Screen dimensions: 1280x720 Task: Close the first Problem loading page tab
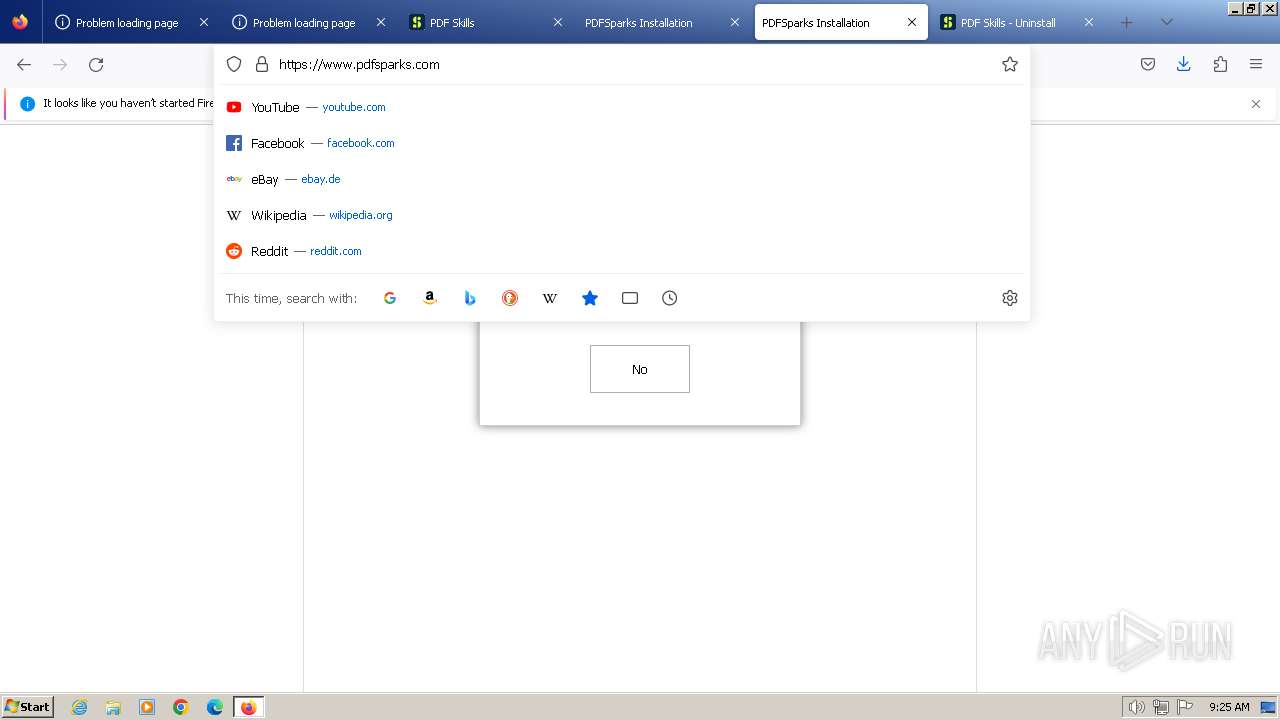(204, 22)
